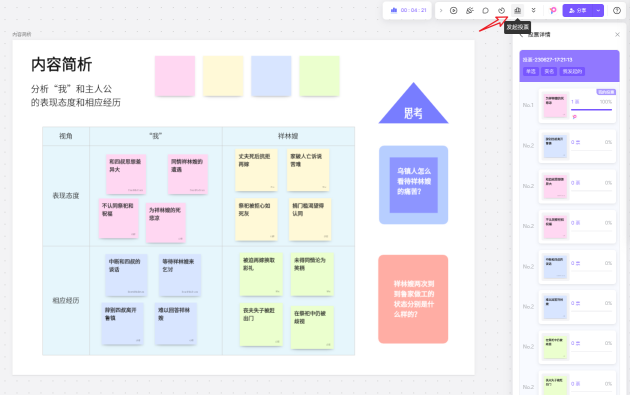Viewport: 630px width, 395px height.
Task: Close the 投票详情 side panel
Action: tap(618, 35)
